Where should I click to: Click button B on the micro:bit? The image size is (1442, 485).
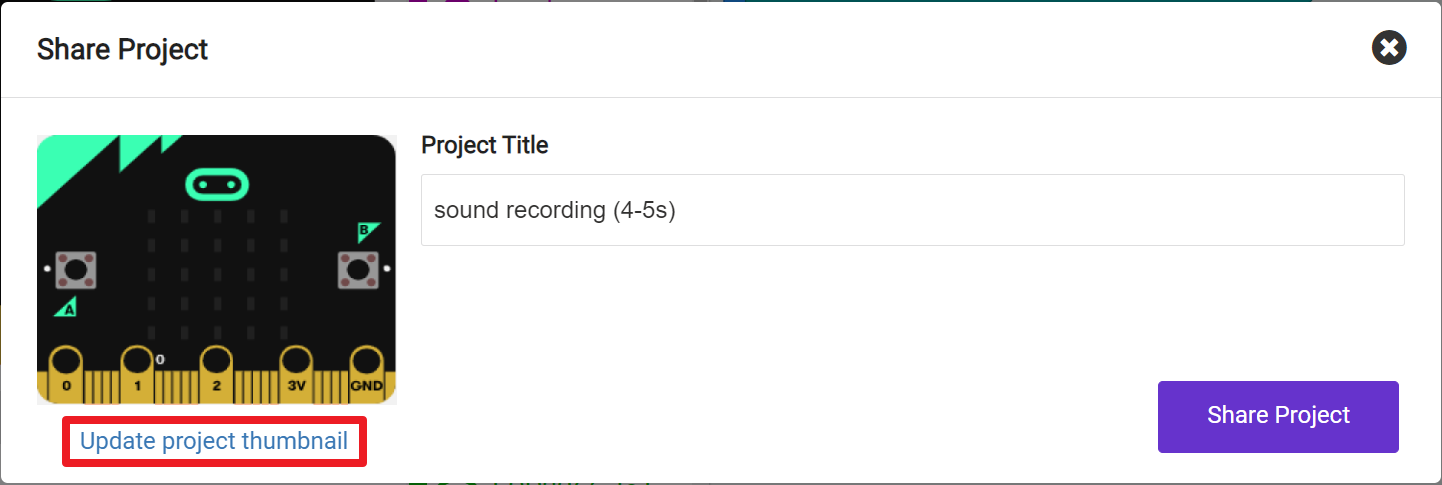[x=357, y=269]
